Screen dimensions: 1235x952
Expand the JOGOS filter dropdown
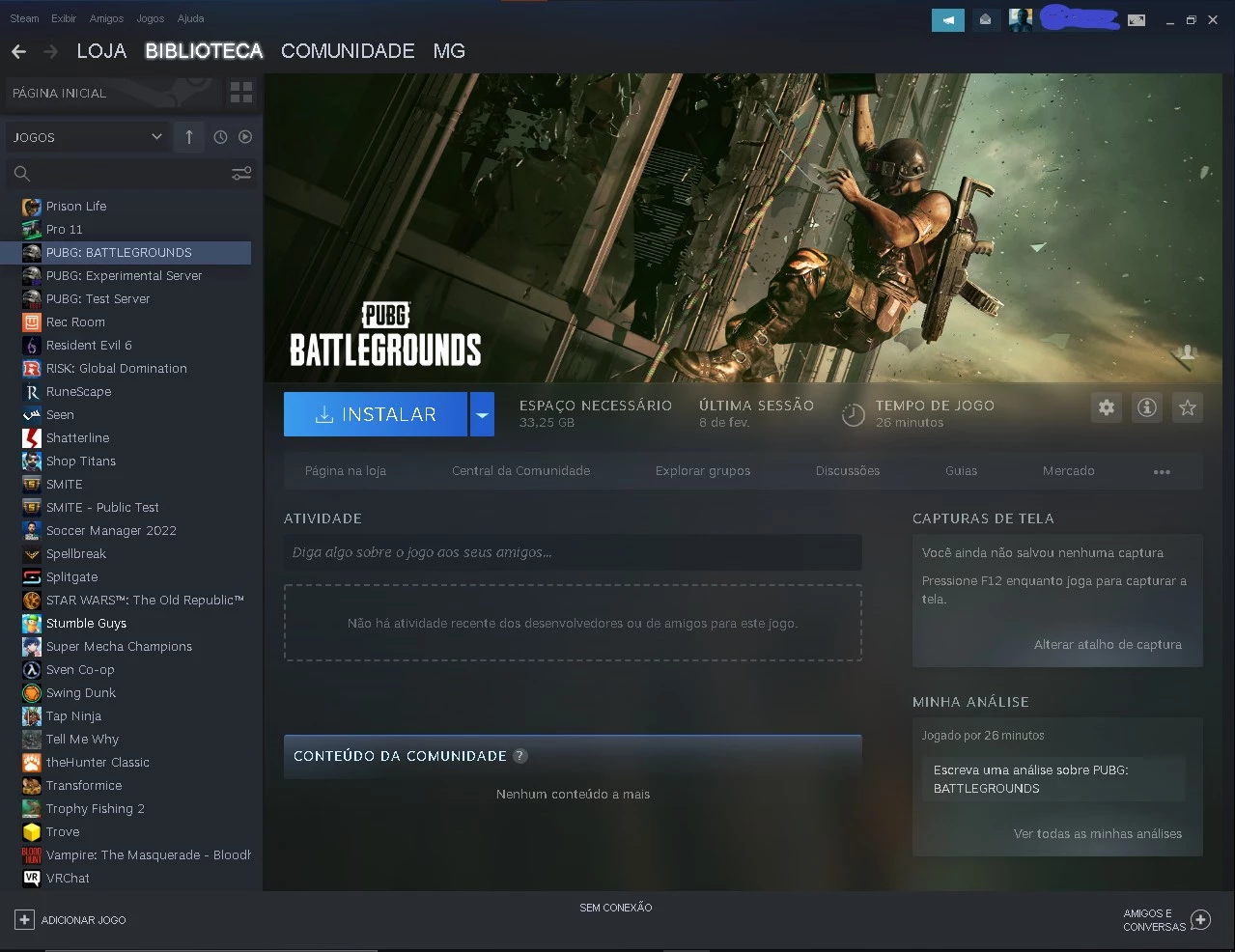88,137
